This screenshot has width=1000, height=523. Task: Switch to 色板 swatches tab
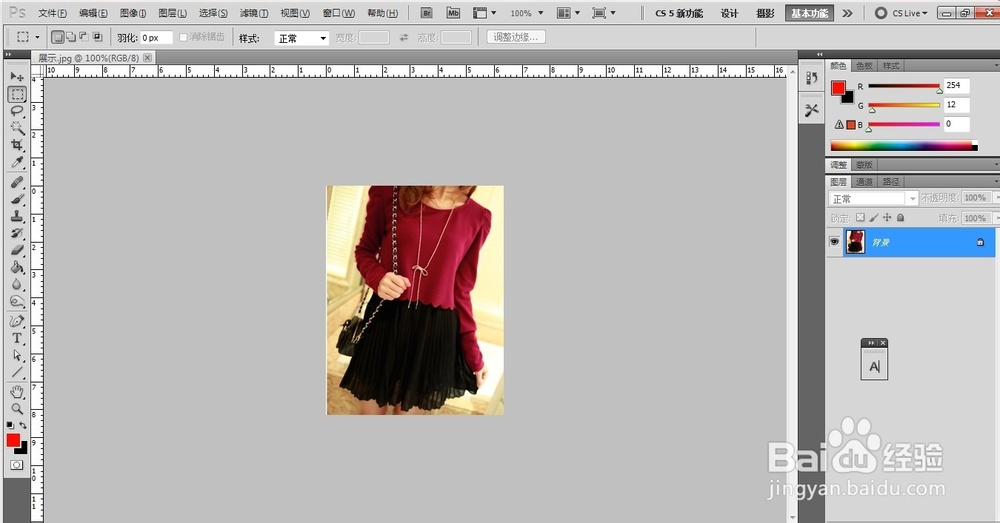click(x=864, y=66)
